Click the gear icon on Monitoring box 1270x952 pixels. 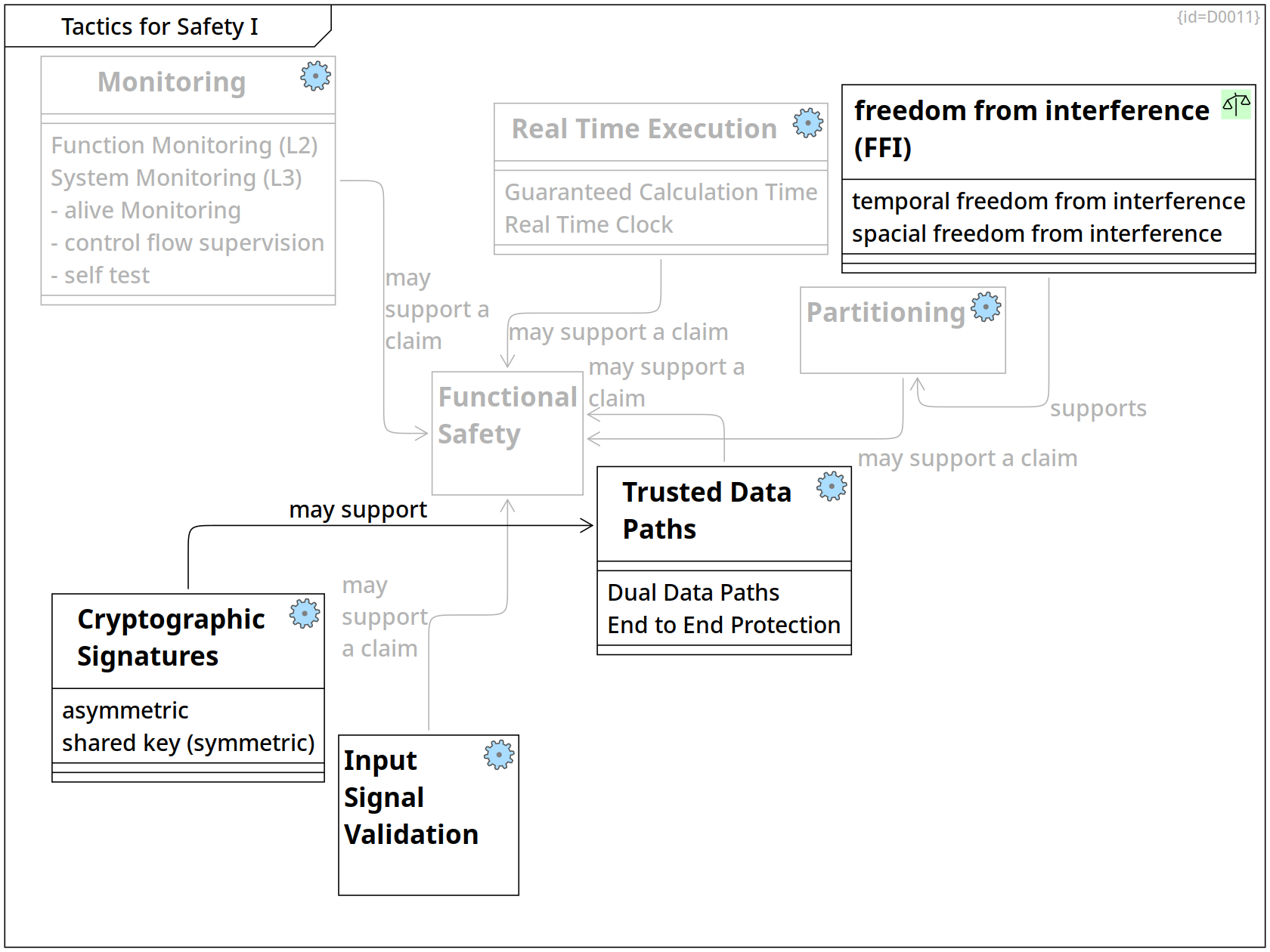coord(315,76)
